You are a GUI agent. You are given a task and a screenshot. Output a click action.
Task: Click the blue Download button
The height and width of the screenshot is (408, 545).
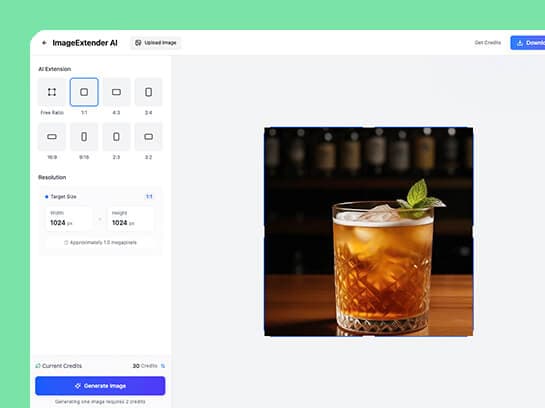click(528, 43)
